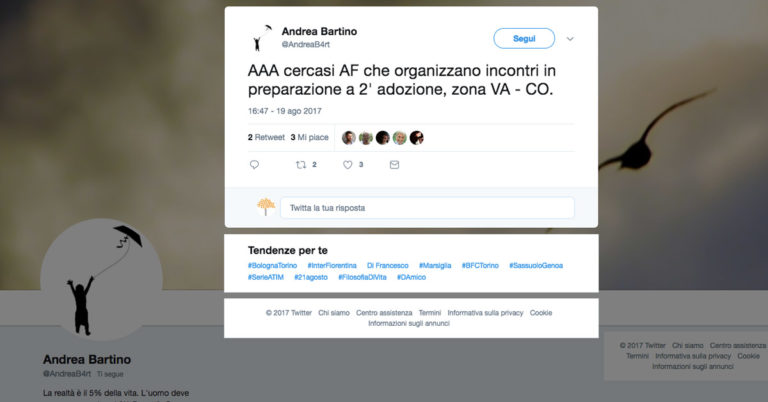Open the #SassuoloGenoa hashtag

point(536,265)
